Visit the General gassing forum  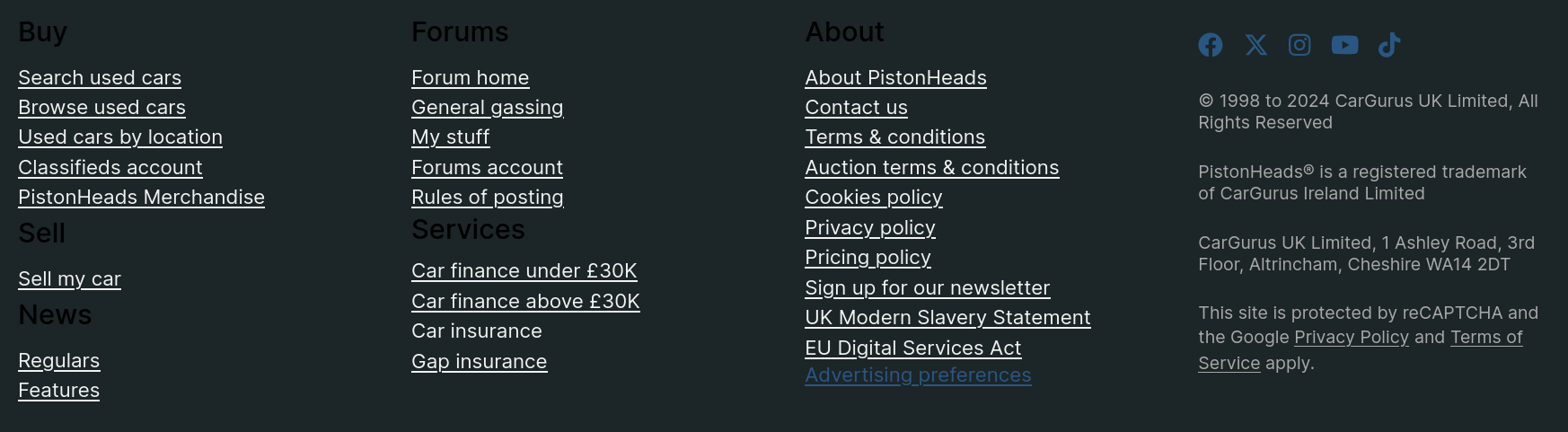(487, 108)
